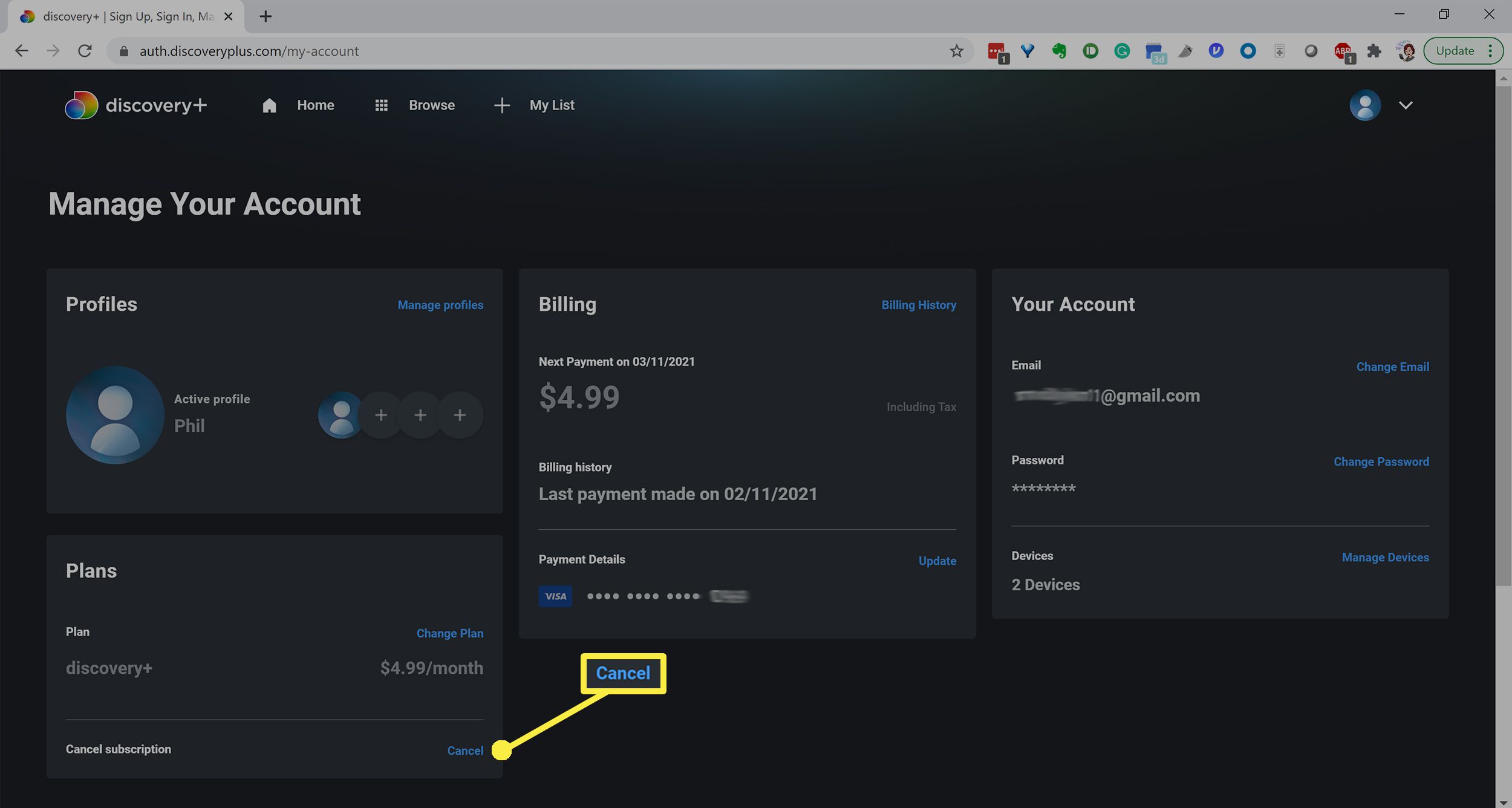Open the blue Y funnel extension
This screenshot has height=808, width=1512.
coord(1028,51)
